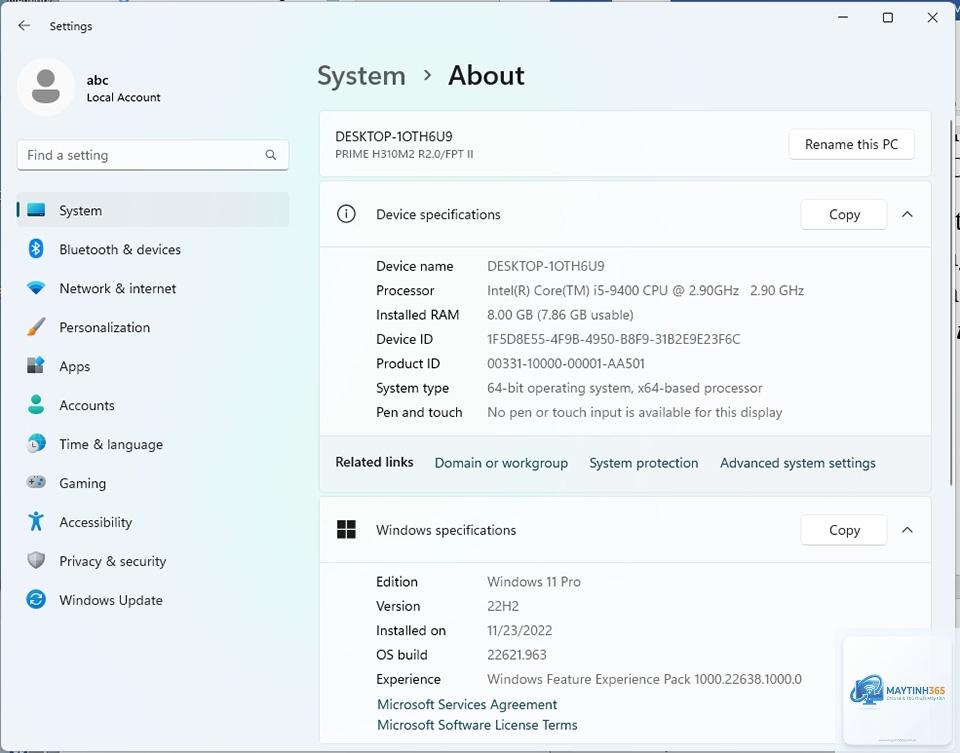Click the Personalization paintbrush icon
Screen dimensions: 960x753
coord(36,327)
